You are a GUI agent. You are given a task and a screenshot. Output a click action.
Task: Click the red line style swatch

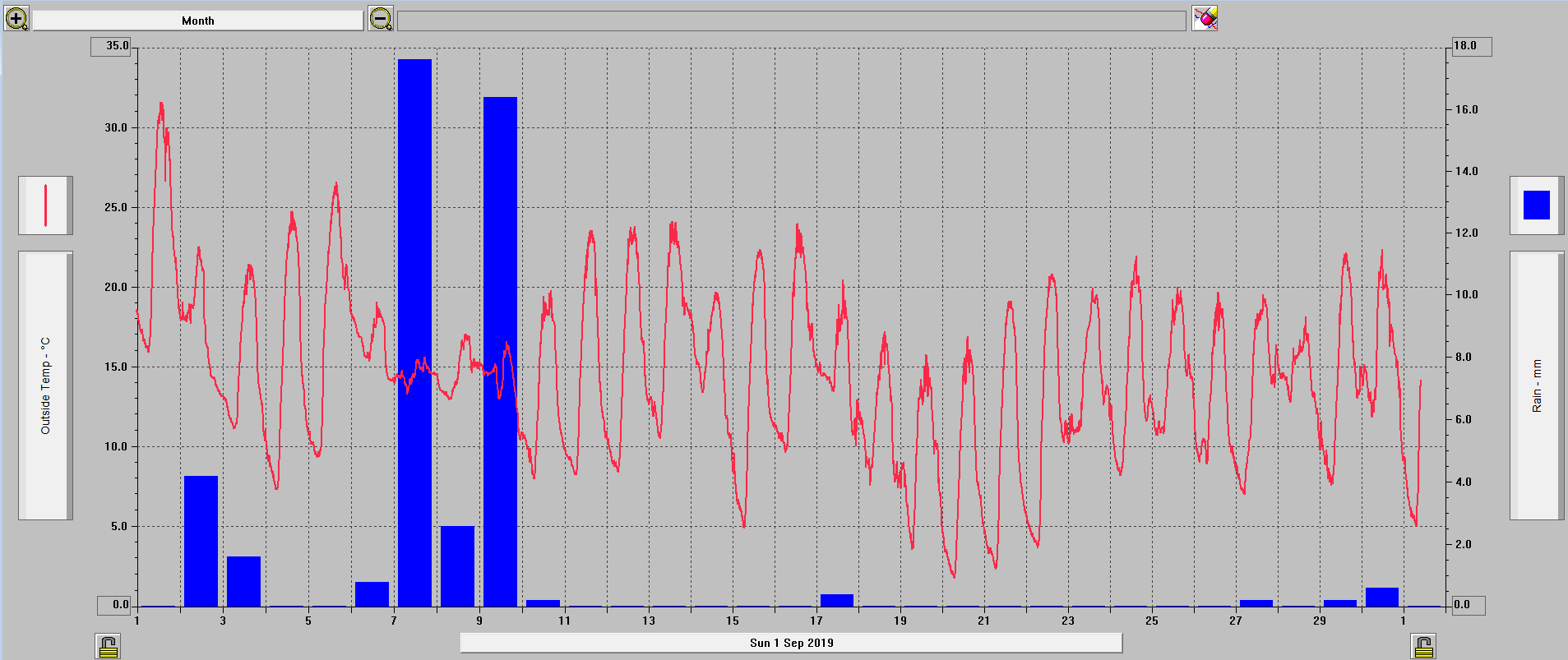tap(45, 205)
